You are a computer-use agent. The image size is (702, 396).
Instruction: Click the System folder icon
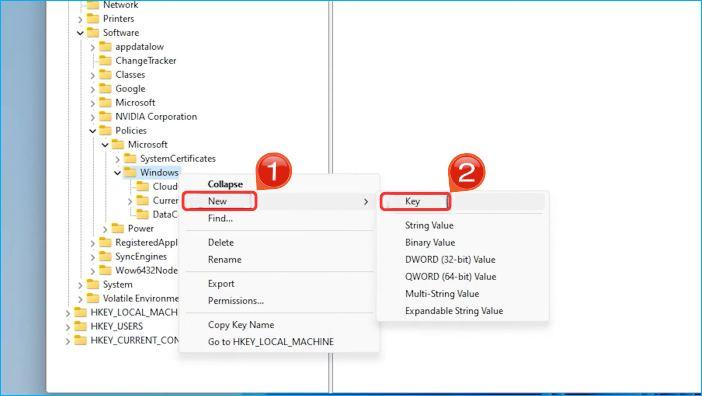coord(93,284)
